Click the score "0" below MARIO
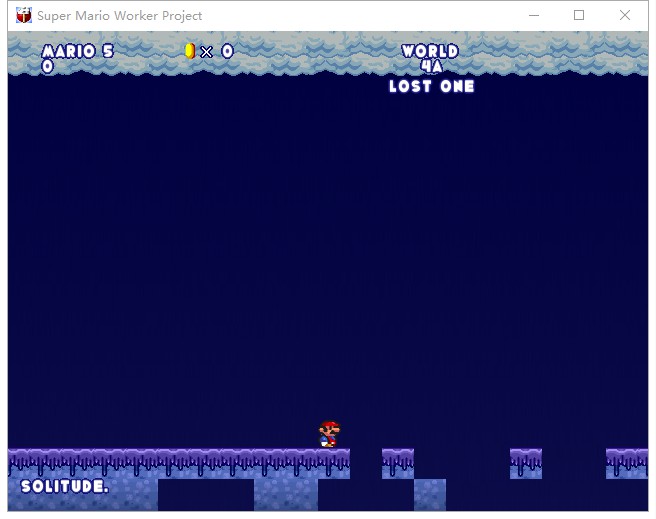 48,66
